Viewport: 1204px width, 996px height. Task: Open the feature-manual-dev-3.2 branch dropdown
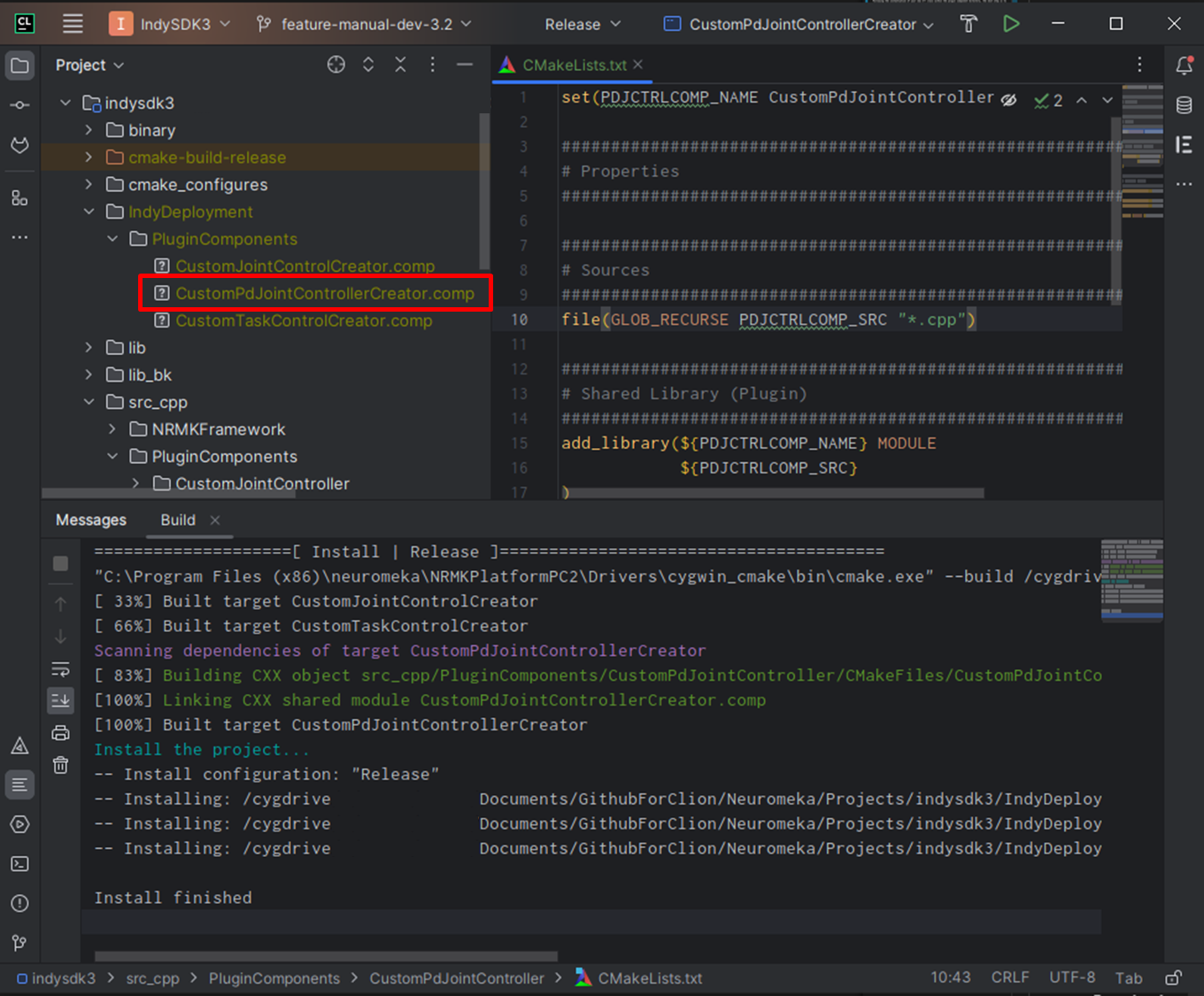[364, 24]
